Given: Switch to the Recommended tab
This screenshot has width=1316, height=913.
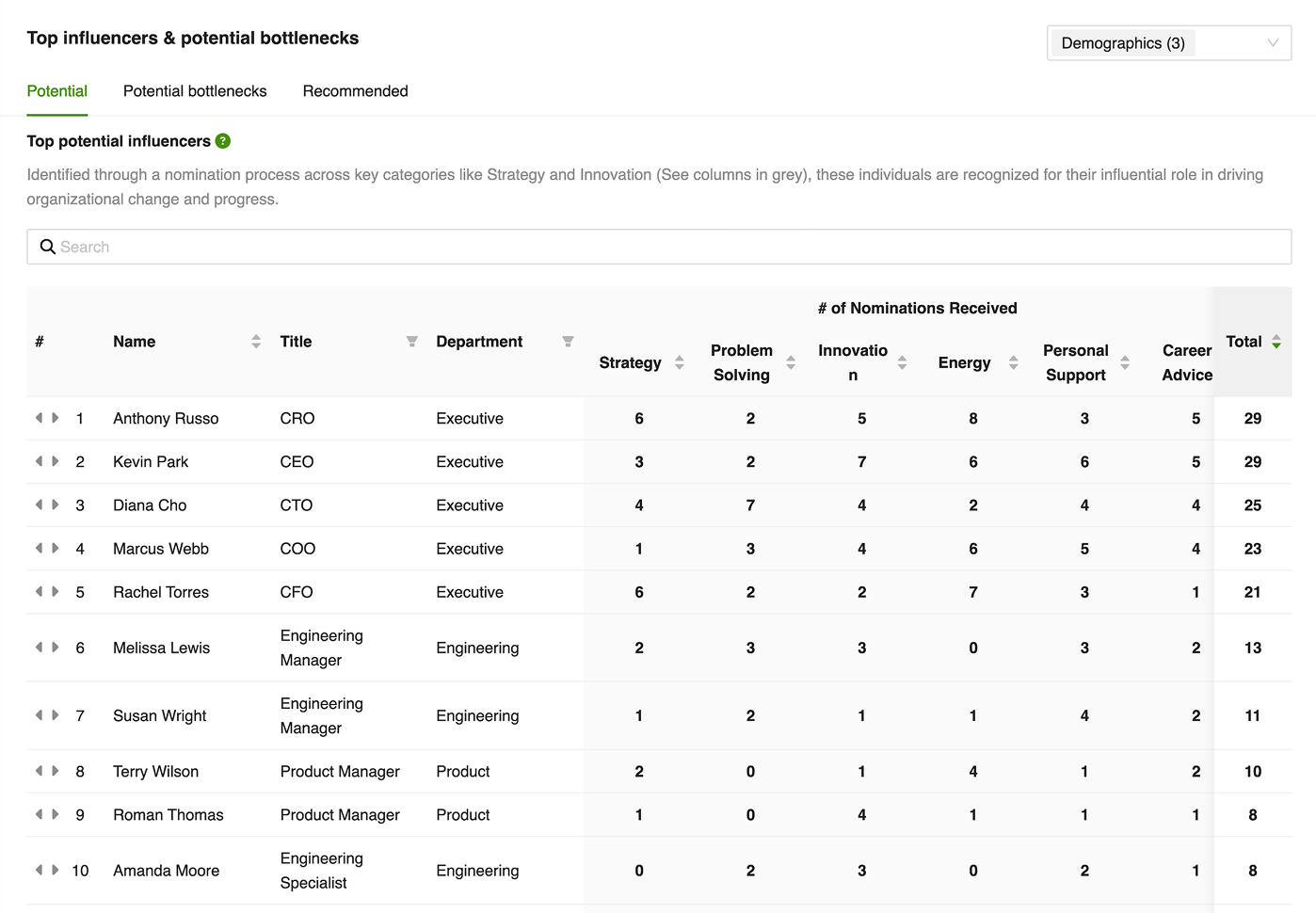Looking at the screenshot, I should pyautogui.click(x=356, y=91).
